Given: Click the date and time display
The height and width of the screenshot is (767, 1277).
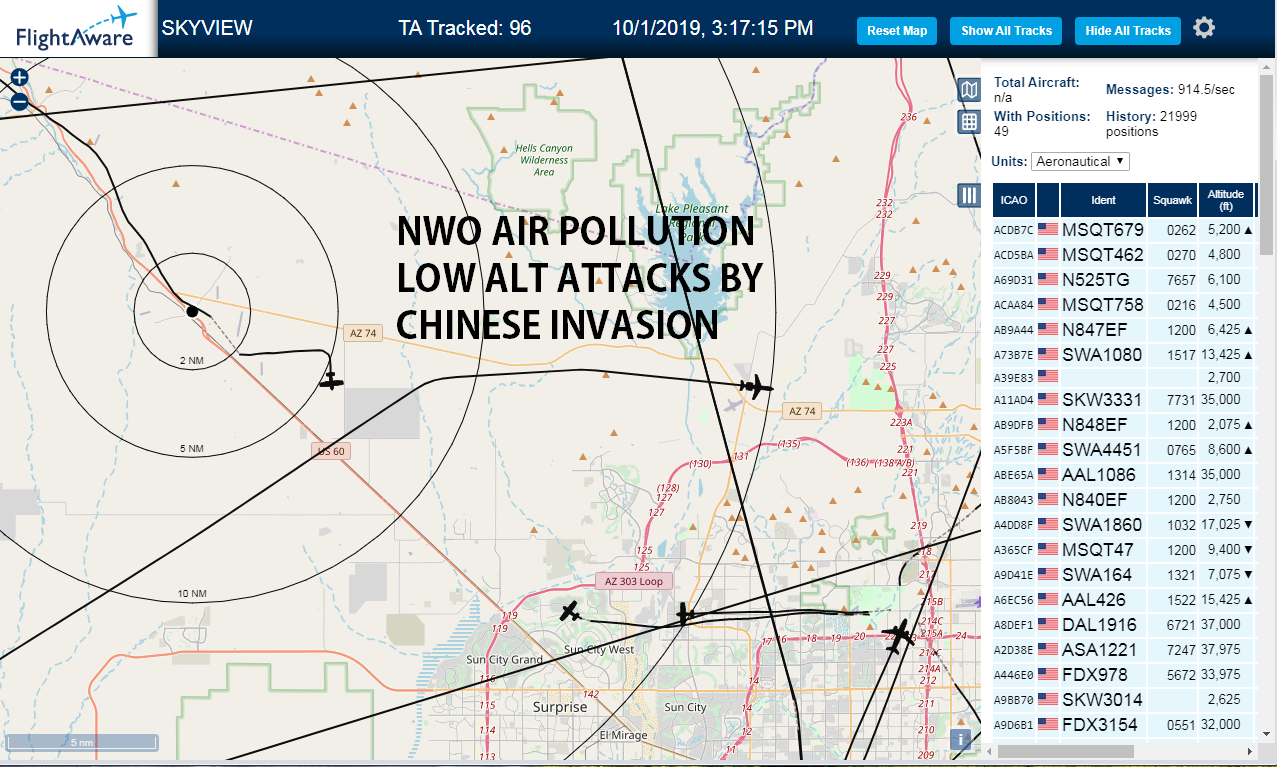Looking at the screenshot, I should (x=713, y=28).
